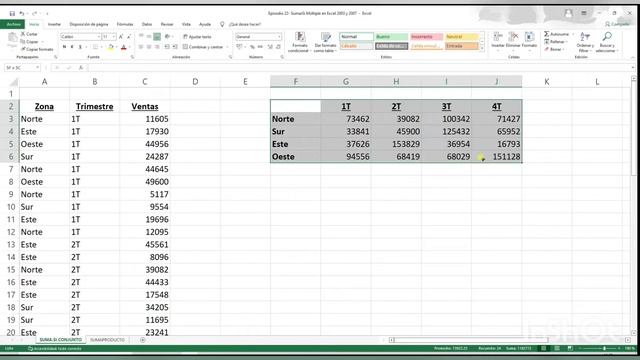640x360 pixels.
Task: Increase indent in alignment group
Action: pyautogui.click(x=175, y=47)
